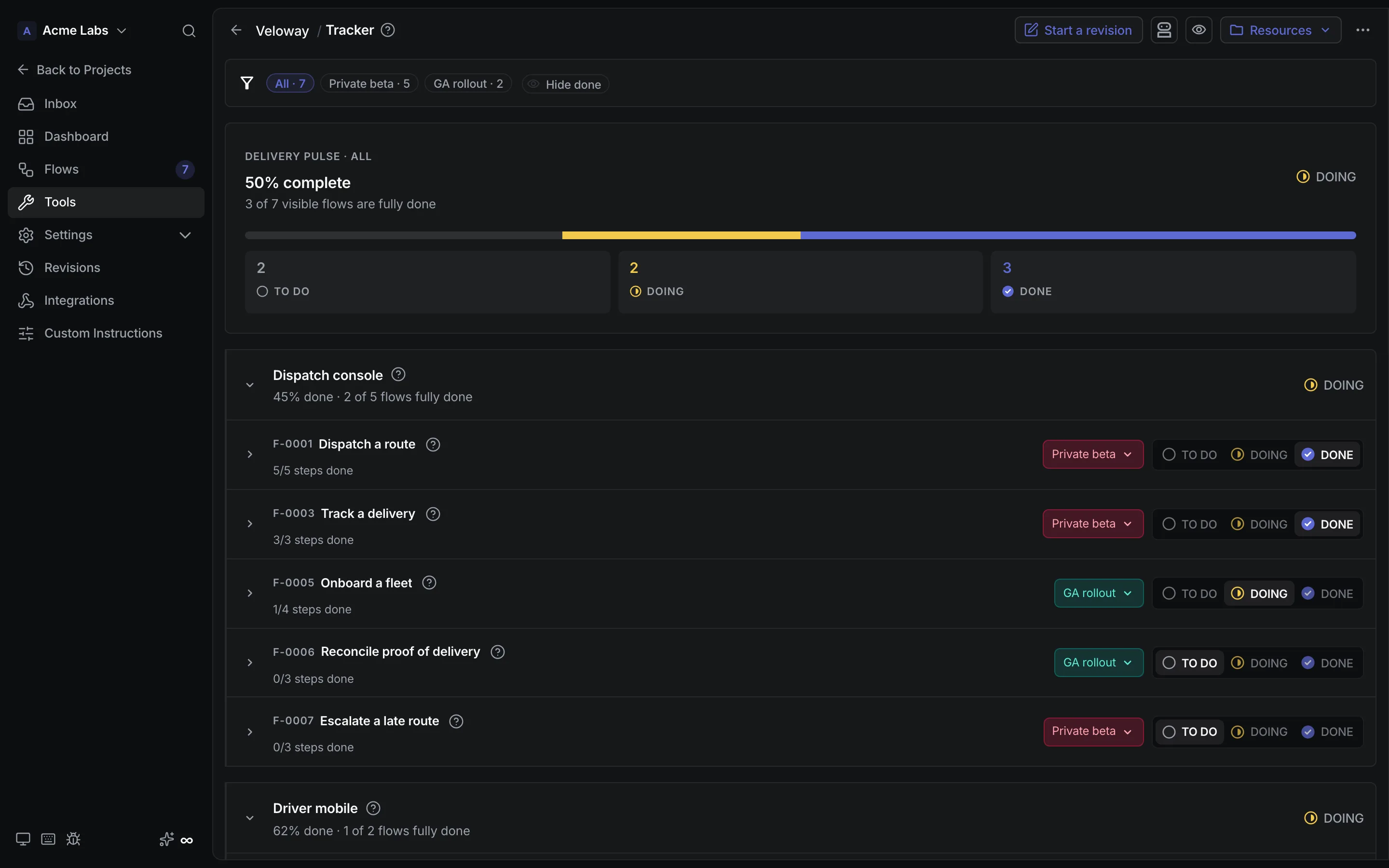Click the back arrow beside Veloway
Image resolution: width=1389 pixels, height=868 pixels.
point(236,30)
